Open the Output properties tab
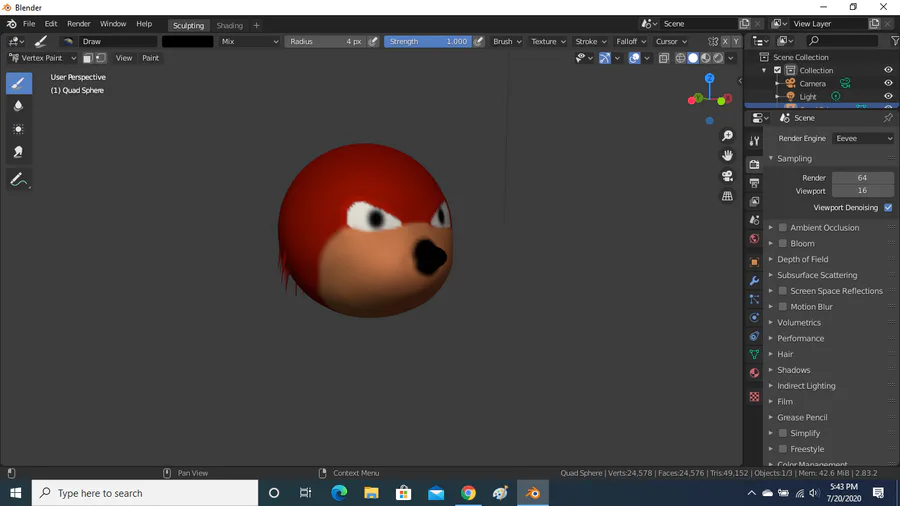The width and height of the screenshot is (900, 506). pyautogui.click(x=754, y=183)
